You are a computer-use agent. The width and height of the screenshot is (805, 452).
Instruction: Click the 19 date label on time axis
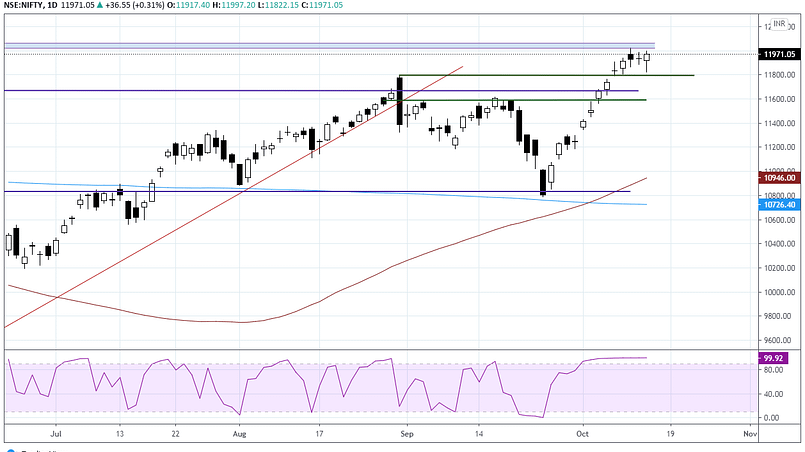pos(670,434)
